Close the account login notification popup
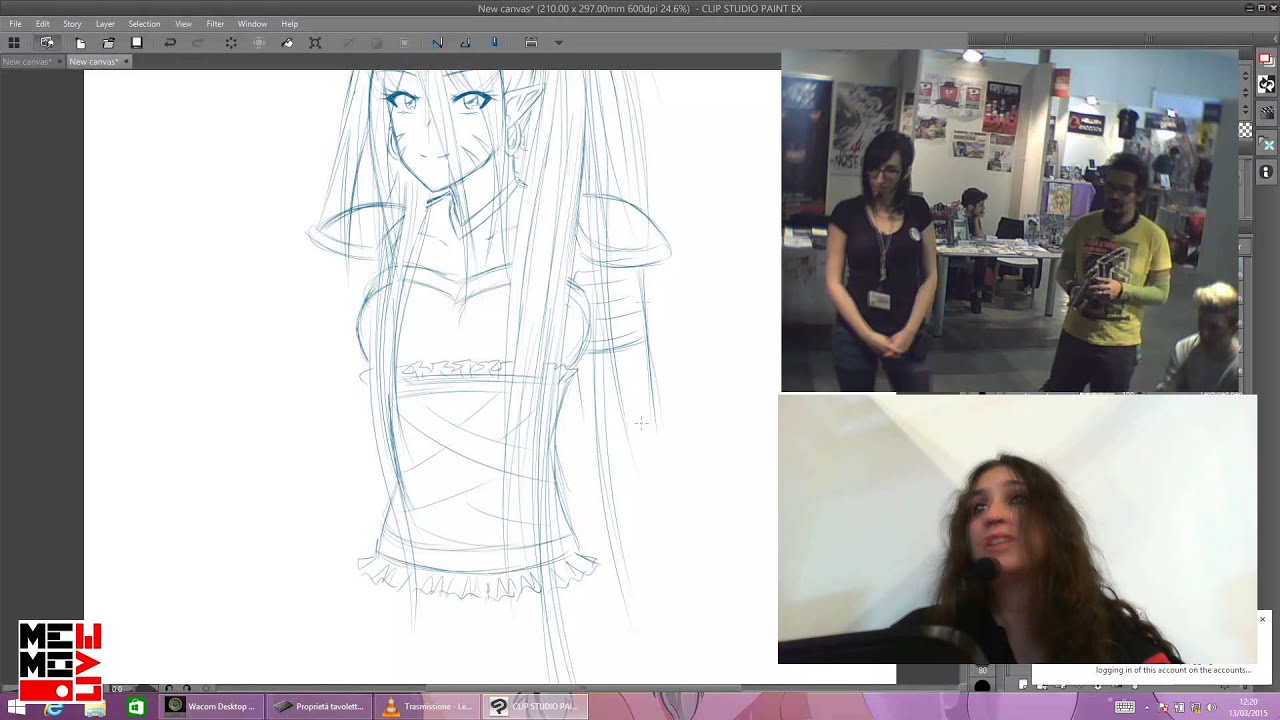The image size is (1280, 720). [1262, 620]
